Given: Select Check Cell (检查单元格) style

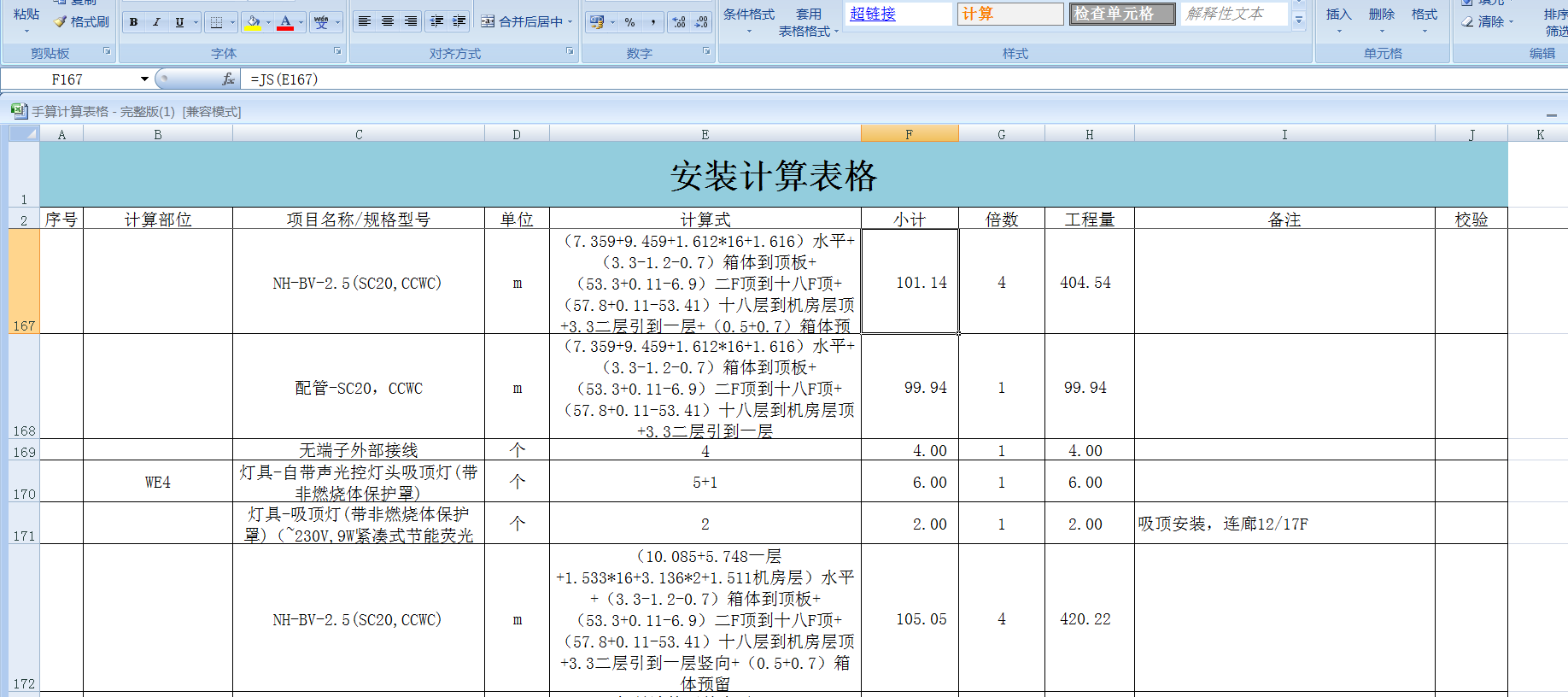Looking at the screenshot, I should (1122, 14).
